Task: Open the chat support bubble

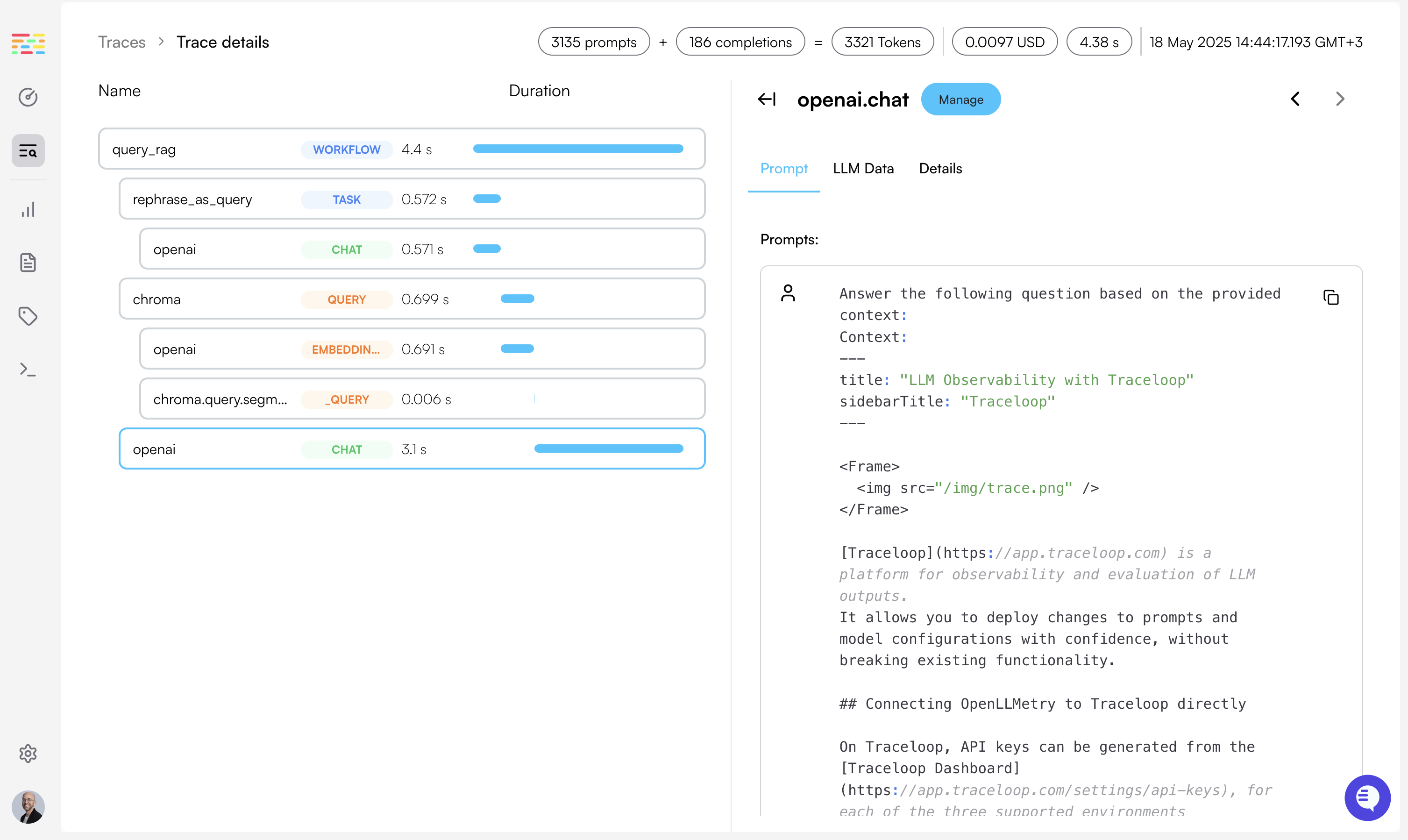Action: 1367,797
